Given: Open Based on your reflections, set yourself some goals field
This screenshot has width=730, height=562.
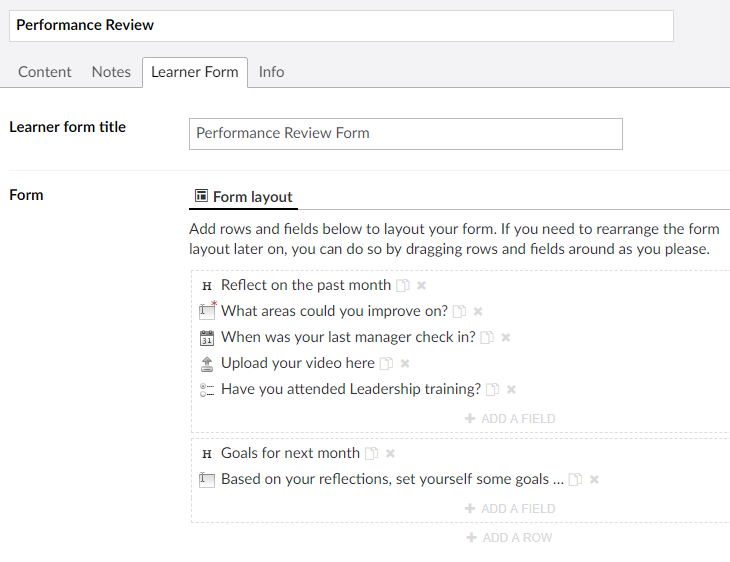Looking at the screenshot, I should [392, 479].
